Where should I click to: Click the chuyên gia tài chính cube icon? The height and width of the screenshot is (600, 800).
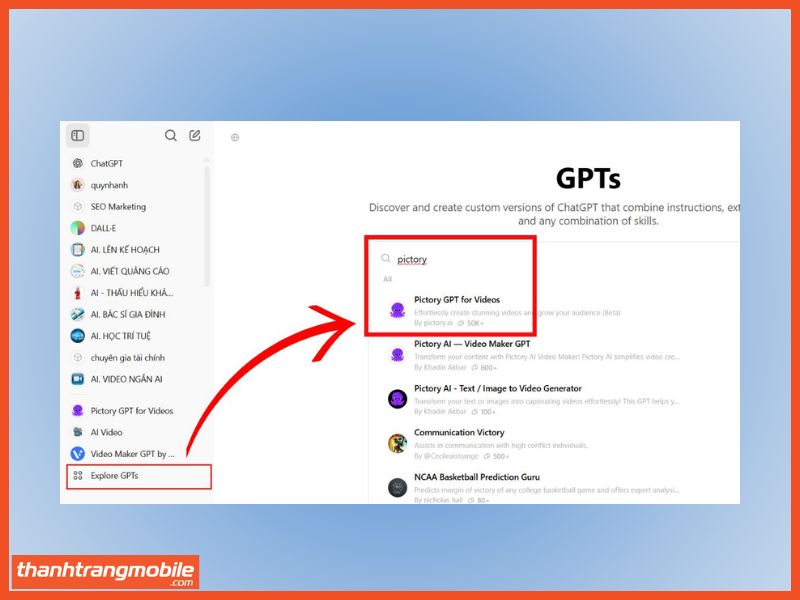coord(78,357)
